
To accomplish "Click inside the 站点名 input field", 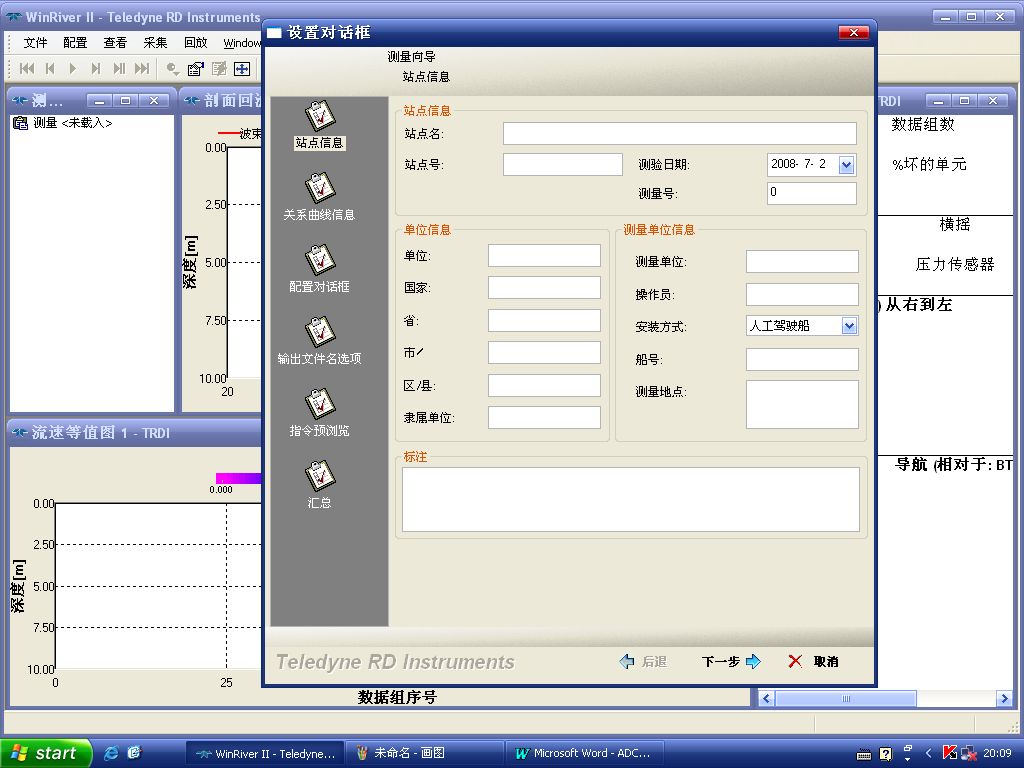I will coord(678,132).
